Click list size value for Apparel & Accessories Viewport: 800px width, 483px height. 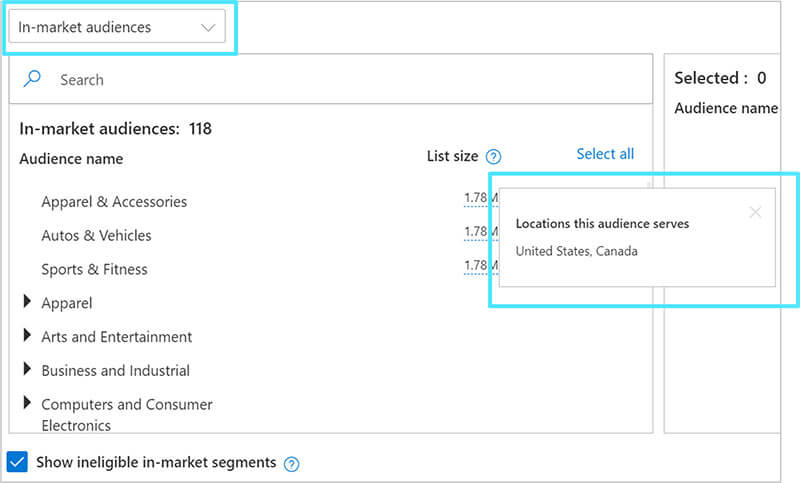tap(475, 198)
